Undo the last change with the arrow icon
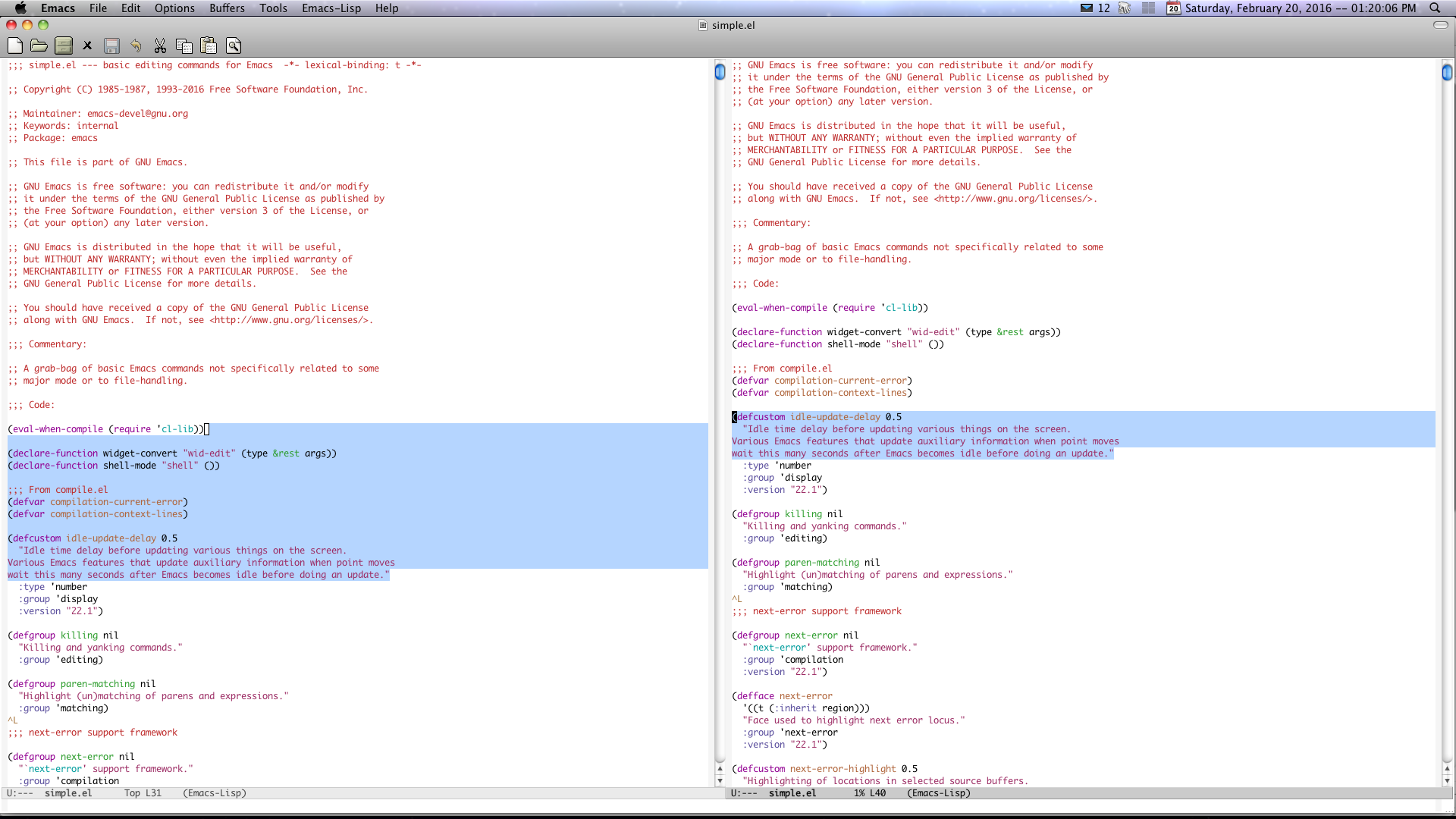This screenshot has width=1456, height=819. pyautogui.click(x=136, y=45)
